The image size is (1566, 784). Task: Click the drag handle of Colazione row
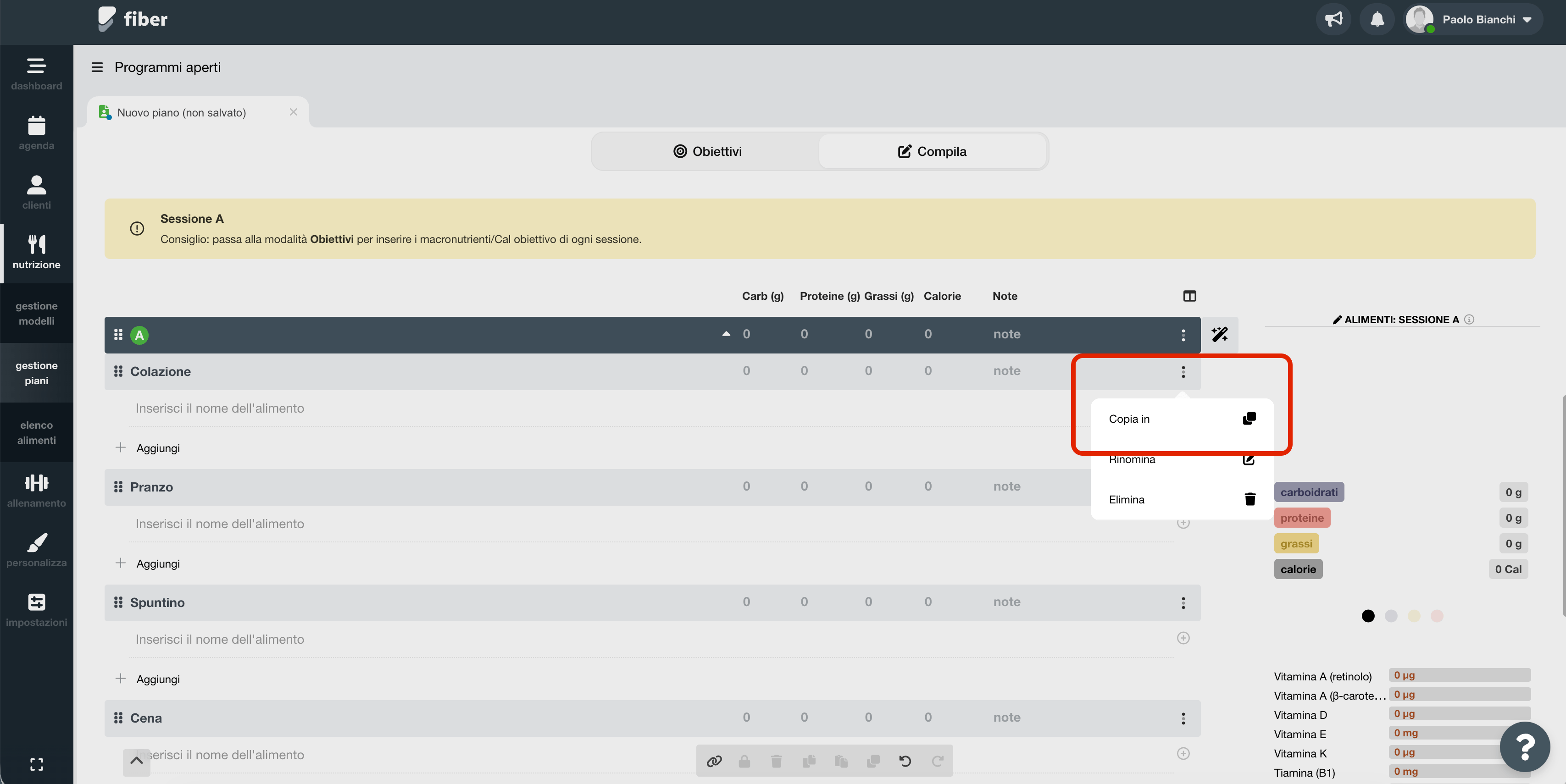click(x=118, y=371)
